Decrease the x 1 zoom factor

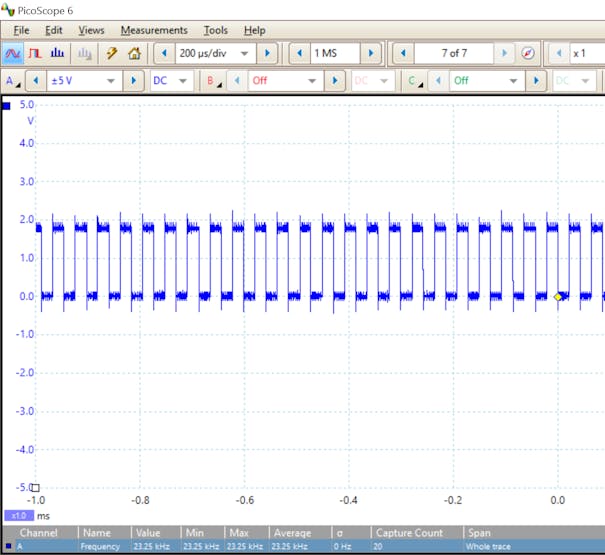coord(559,53)
